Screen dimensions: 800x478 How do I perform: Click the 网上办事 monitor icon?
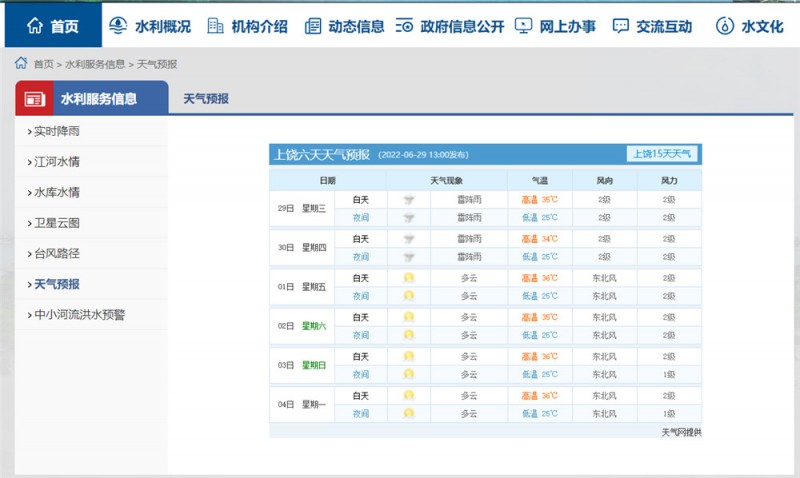tap(523, 26)
